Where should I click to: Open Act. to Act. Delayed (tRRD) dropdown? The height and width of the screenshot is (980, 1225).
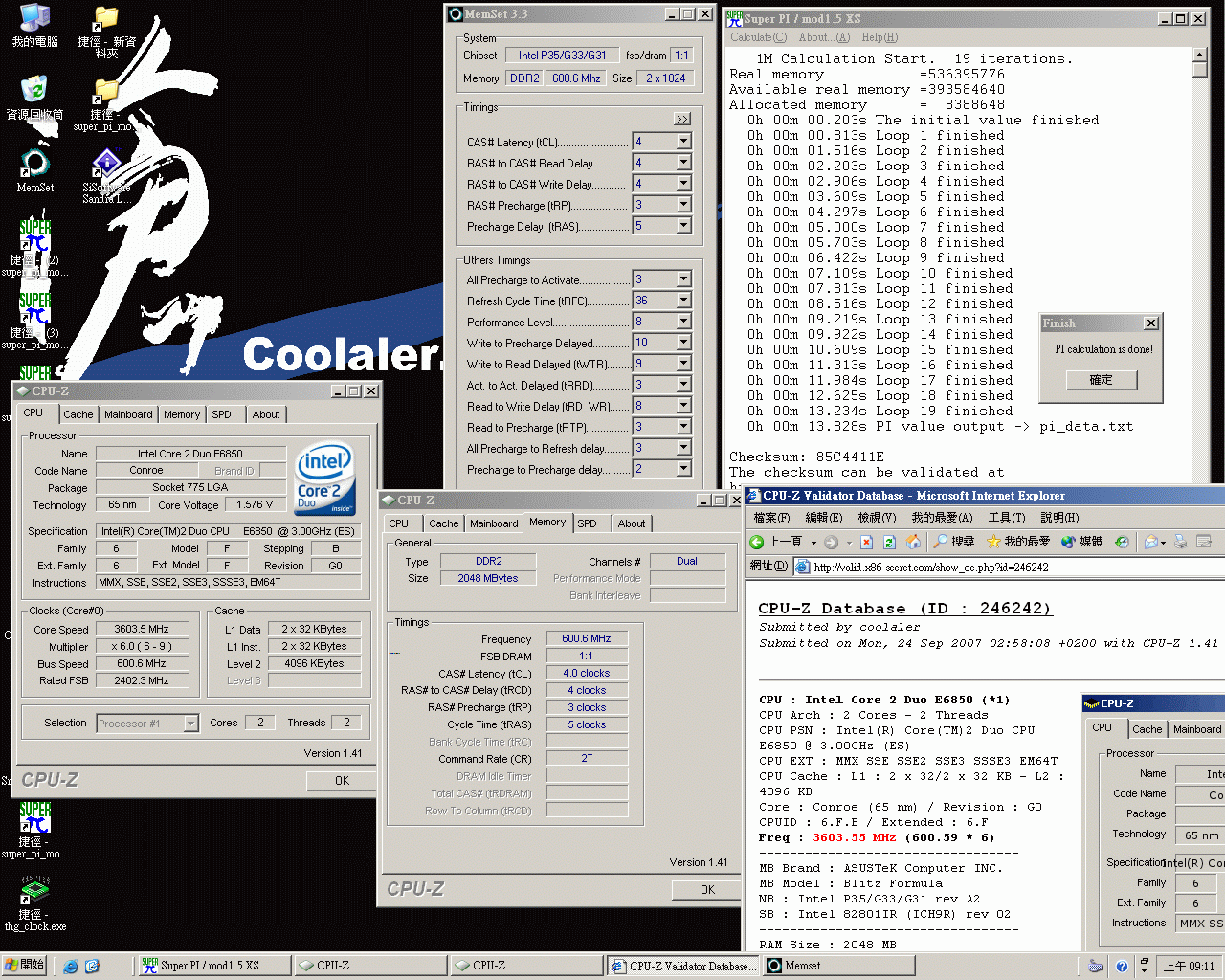[x=683, y=385]
